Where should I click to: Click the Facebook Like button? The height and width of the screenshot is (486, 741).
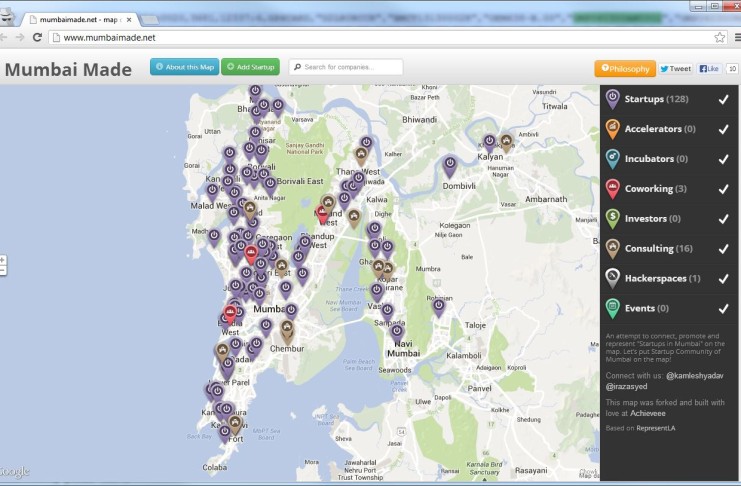[709, 69]
